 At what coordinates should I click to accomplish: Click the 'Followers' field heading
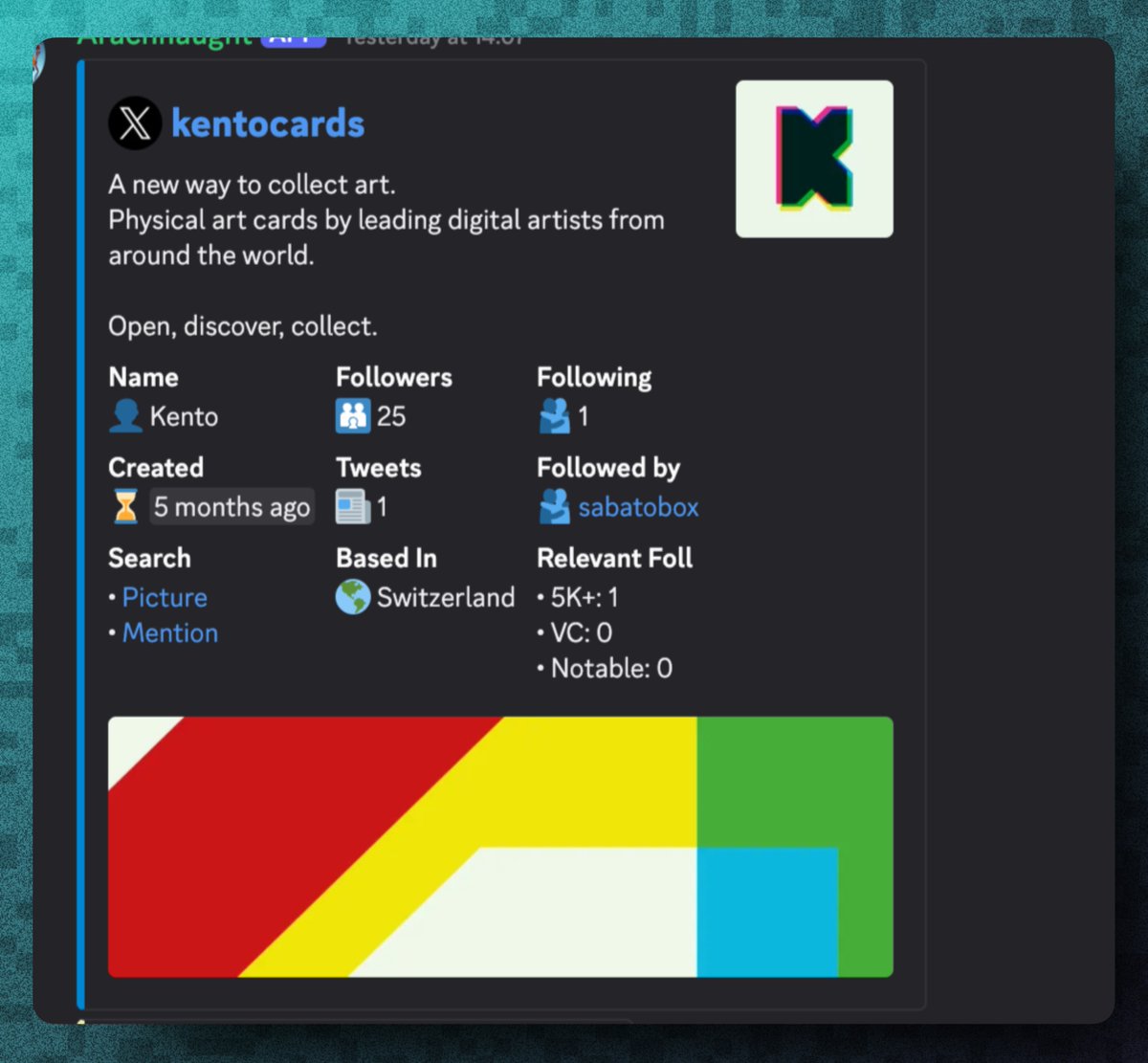click(394, 377)
